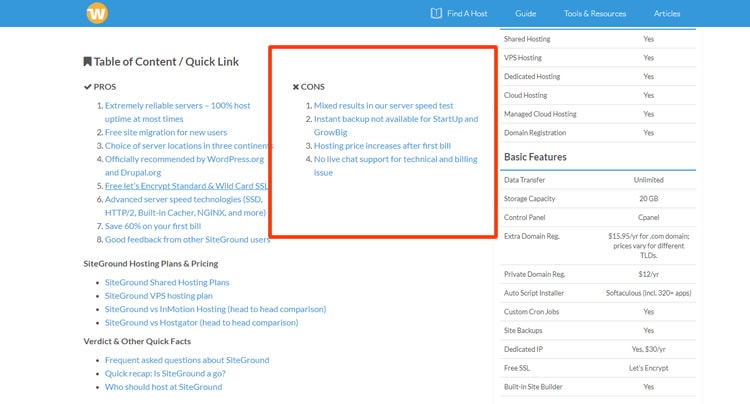Click the '$12/yr' Private Domain Reg. value
Screen dimensions: 750x404
(648, 274)
